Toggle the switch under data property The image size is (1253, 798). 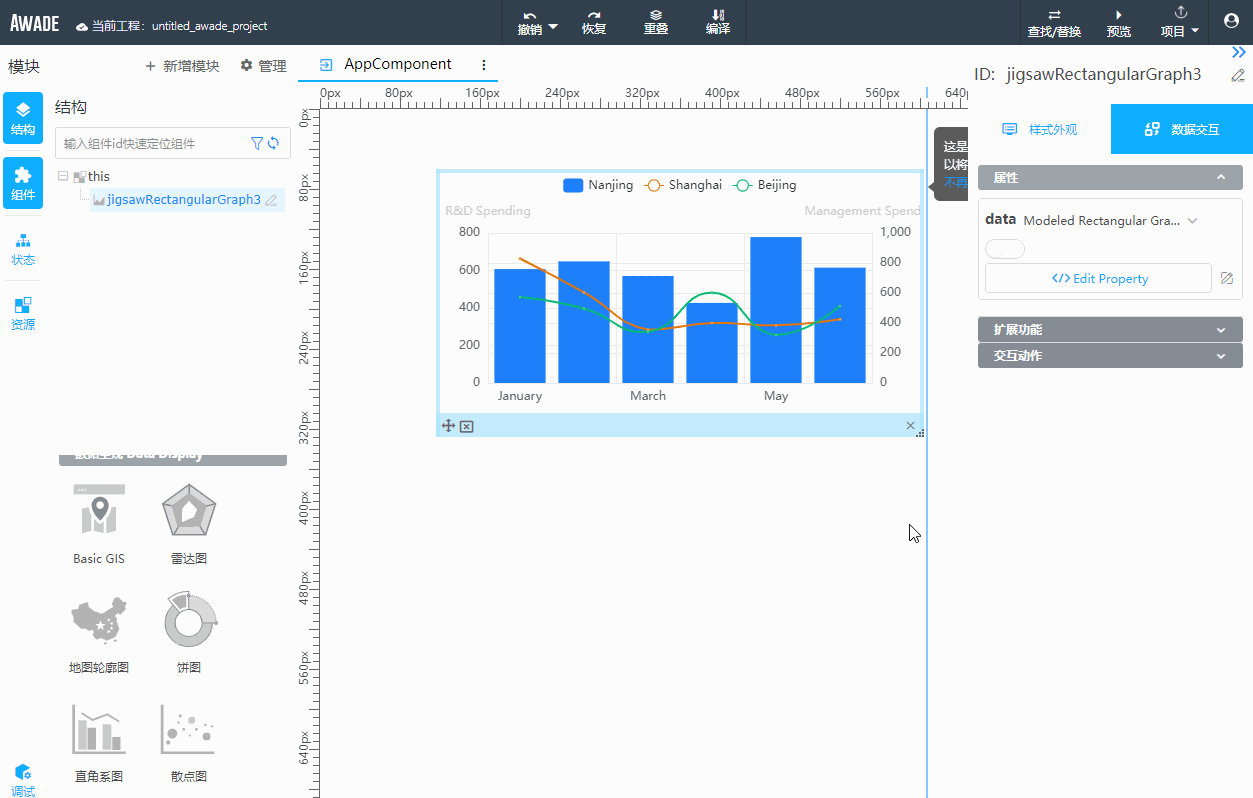(x=1005, y=249)
